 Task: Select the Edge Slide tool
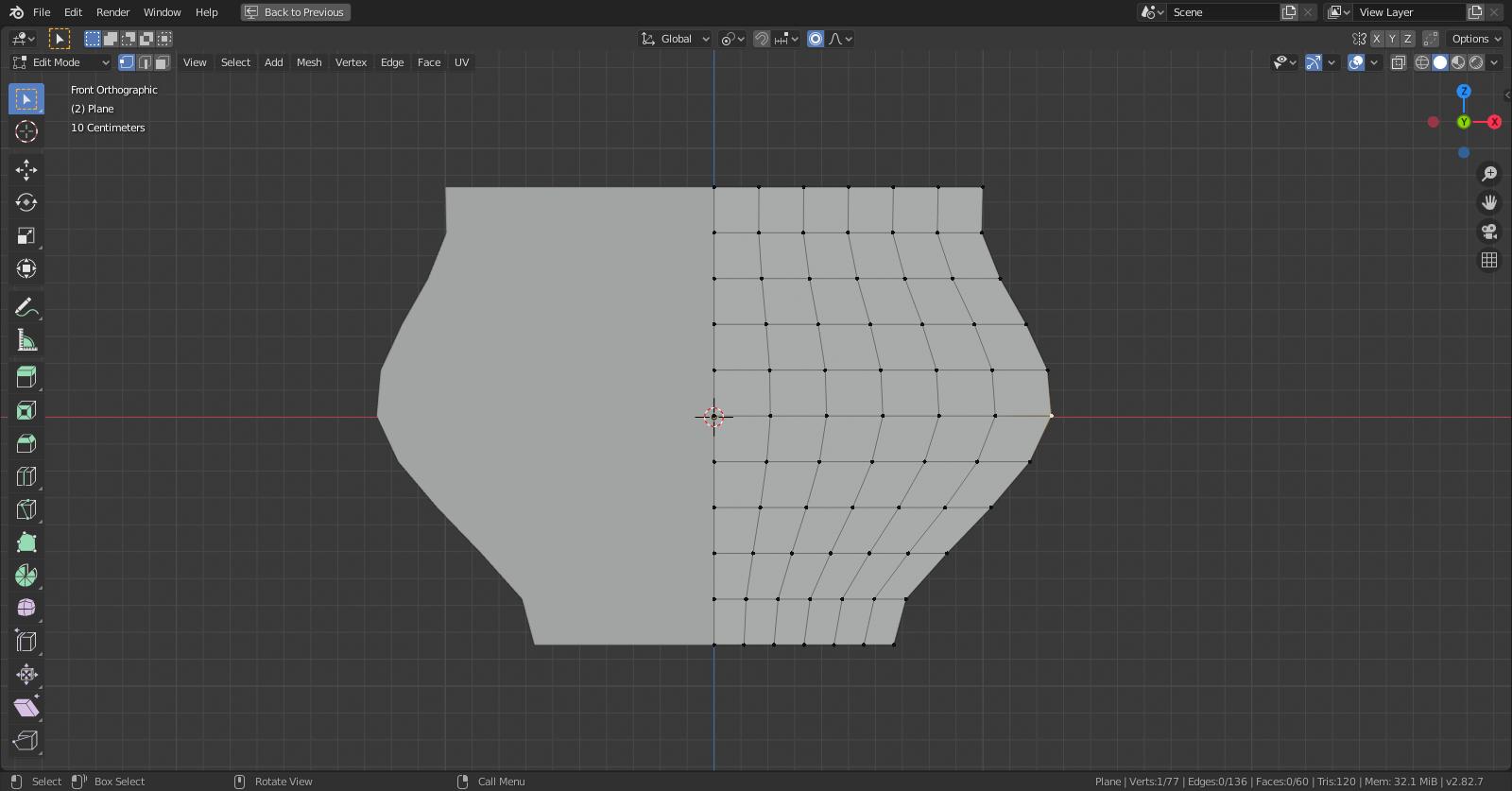[x=26, y=642]
